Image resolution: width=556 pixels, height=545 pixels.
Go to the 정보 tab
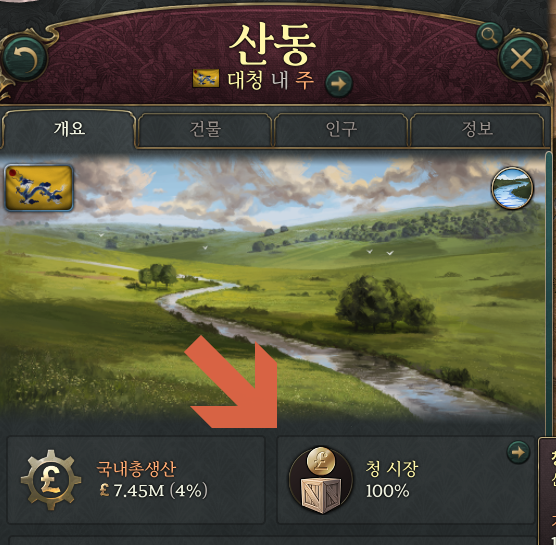click(x=477, y=129)
